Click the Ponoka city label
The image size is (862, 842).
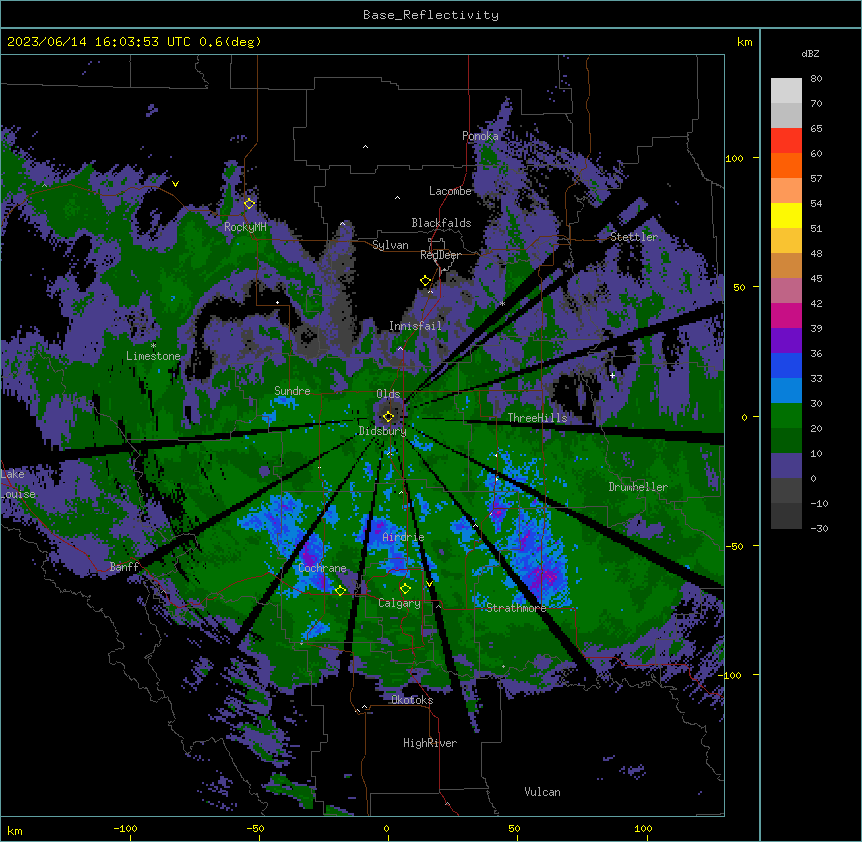coord(480,136)
